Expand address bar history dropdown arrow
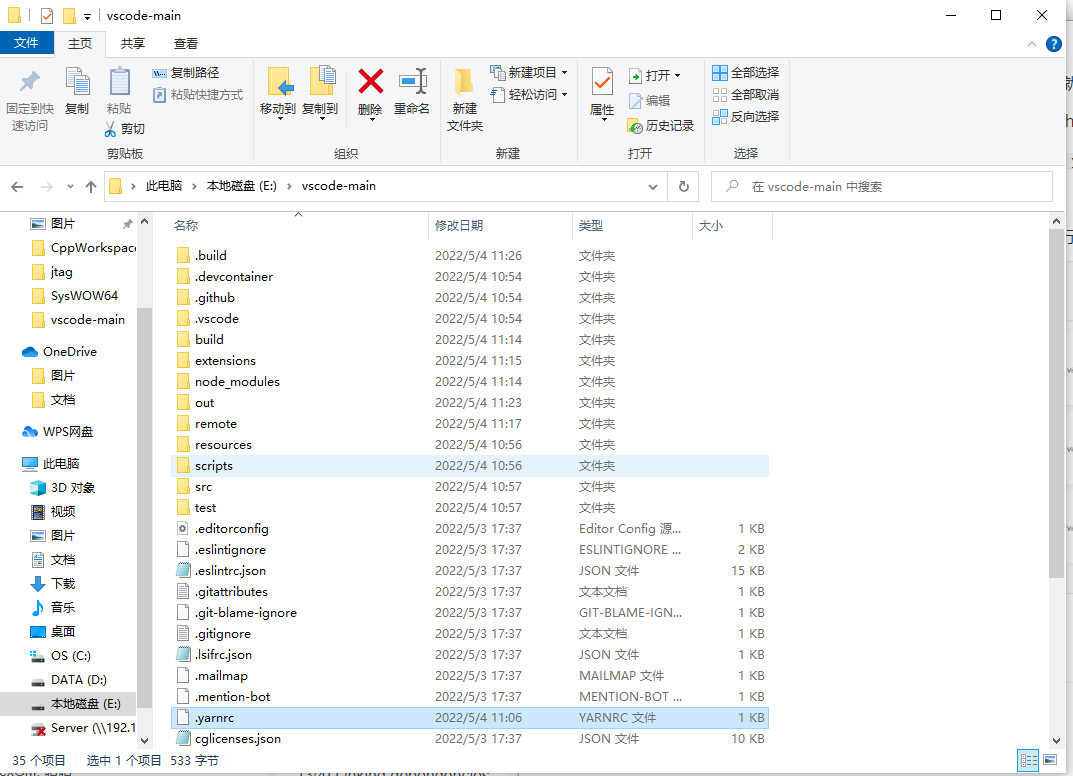This screenshot has width=1073, height=776. [x=652, y=186]
